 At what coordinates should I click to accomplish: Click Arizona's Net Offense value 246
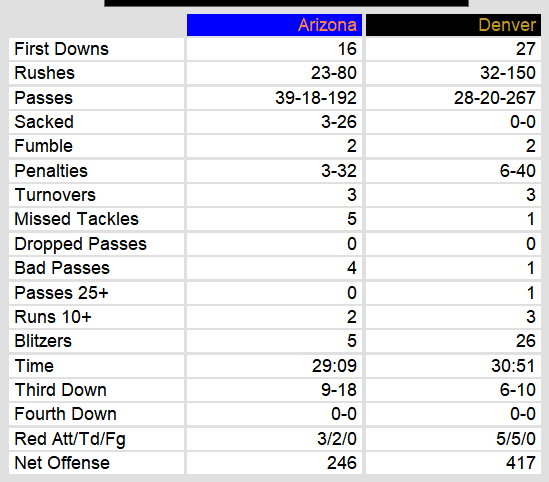341,463
